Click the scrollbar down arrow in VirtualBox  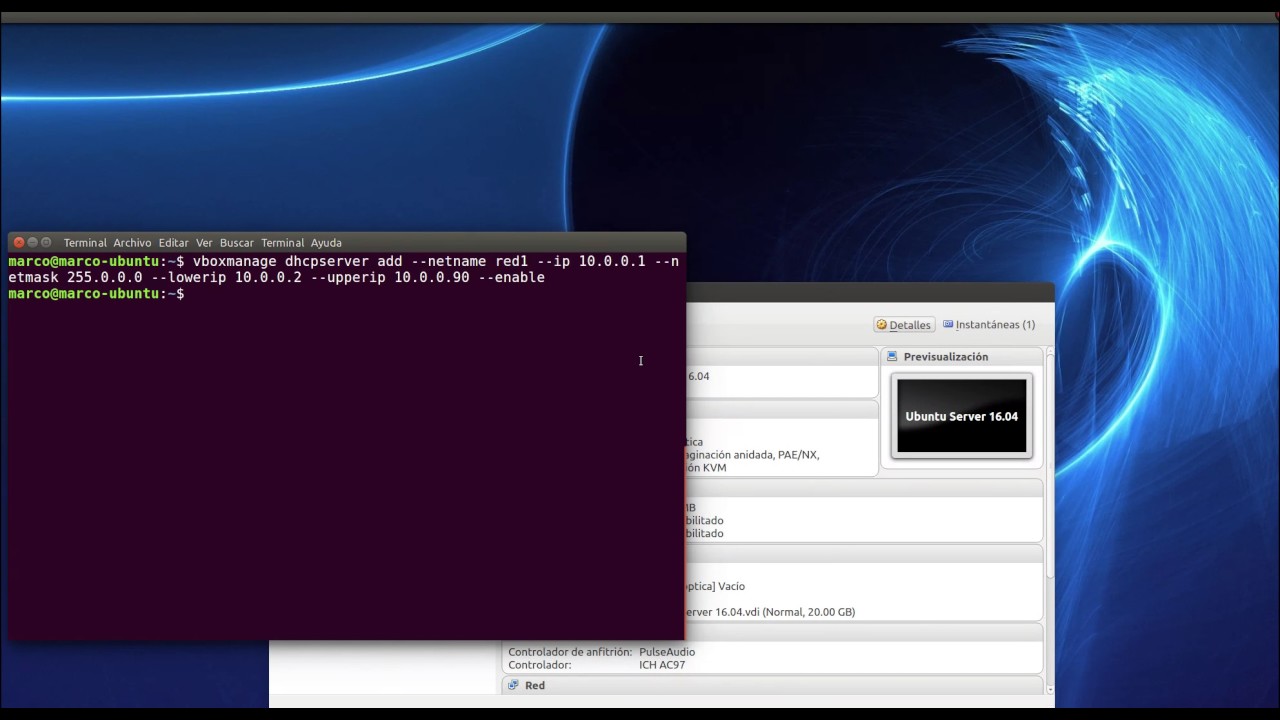point(1049,689)
